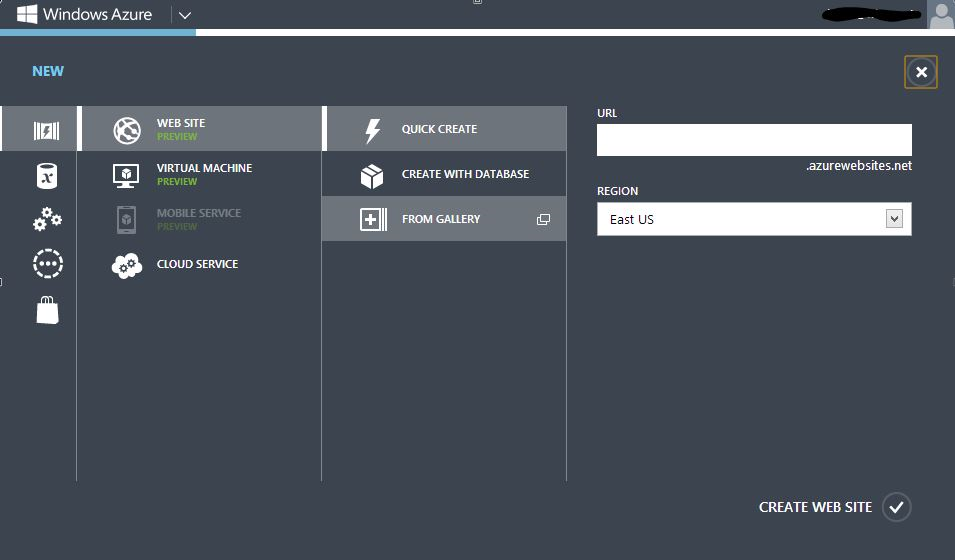This screenshot has height=560, width=955.
Task: Select the Compute category icon
Action: point(46,130)
